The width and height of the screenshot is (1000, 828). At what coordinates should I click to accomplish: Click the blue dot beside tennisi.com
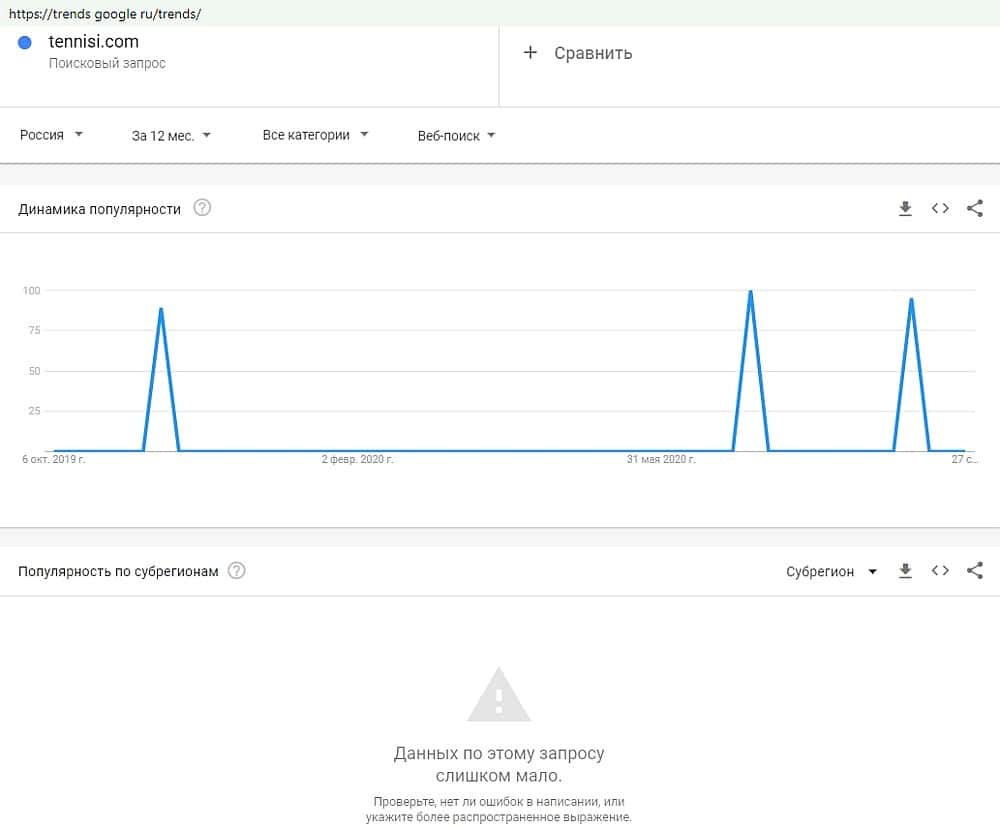[25, 43]
